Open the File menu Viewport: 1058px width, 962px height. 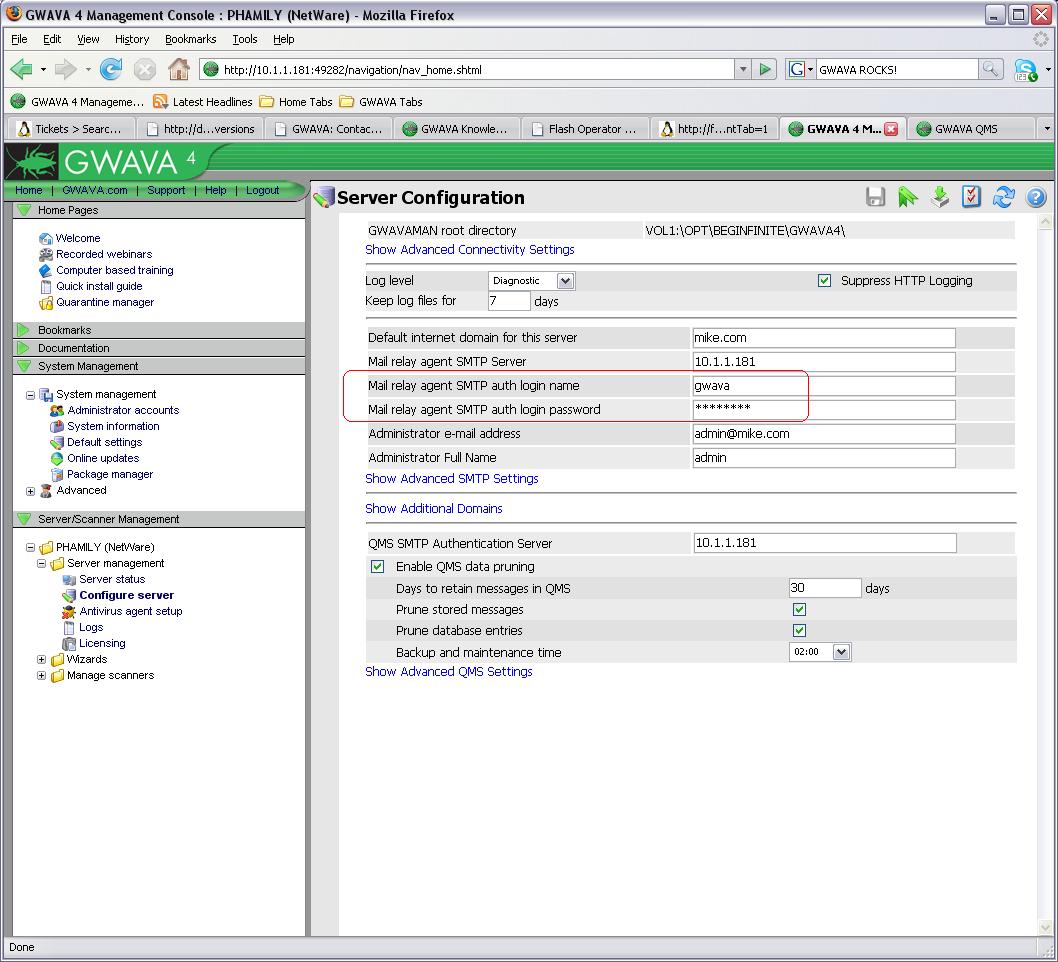[19, 39]
